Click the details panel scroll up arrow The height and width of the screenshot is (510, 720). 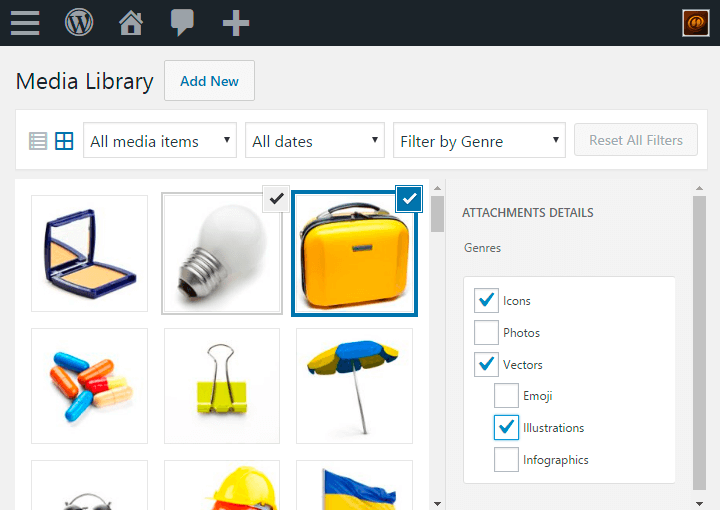(699, 188)
